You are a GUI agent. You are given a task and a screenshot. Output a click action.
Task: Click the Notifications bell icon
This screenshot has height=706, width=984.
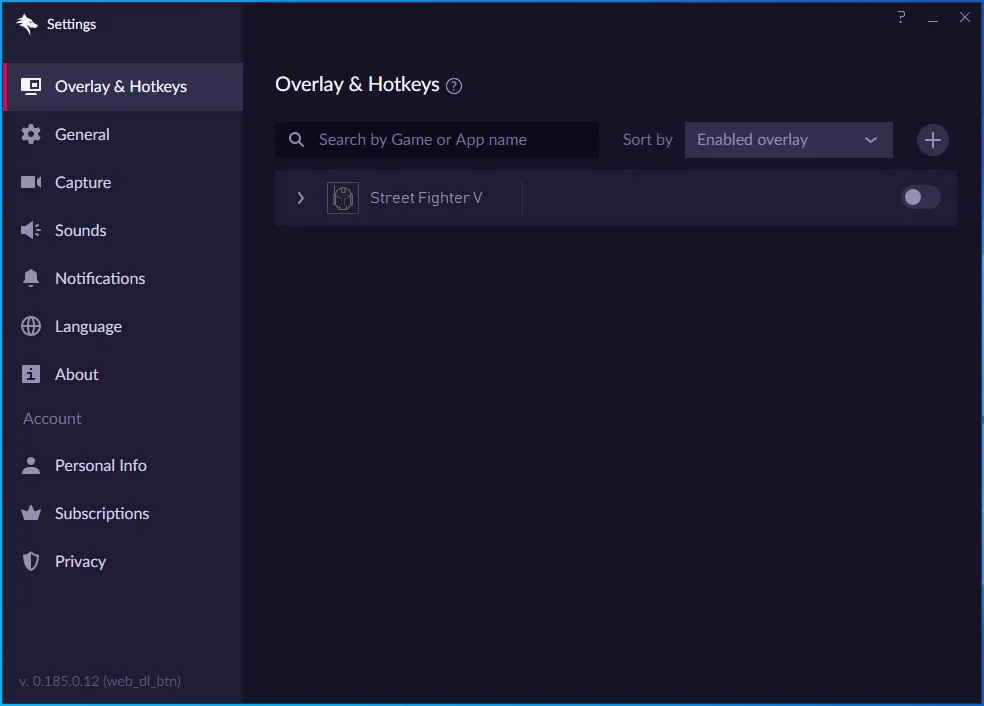[31, 278]
